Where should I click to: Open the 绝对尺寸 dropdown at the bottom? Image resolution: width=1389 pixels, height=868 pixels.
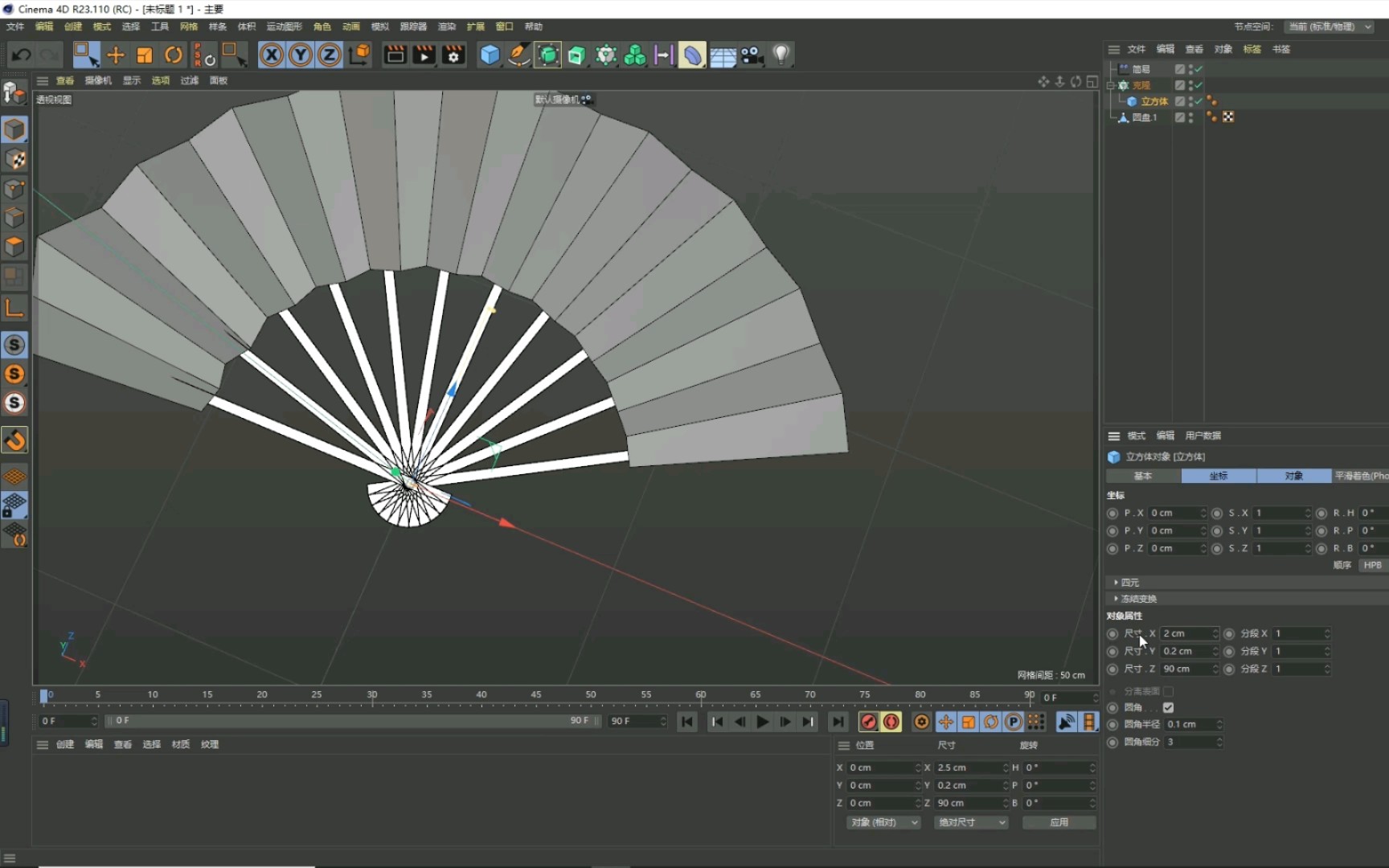(x=969, y=822)
